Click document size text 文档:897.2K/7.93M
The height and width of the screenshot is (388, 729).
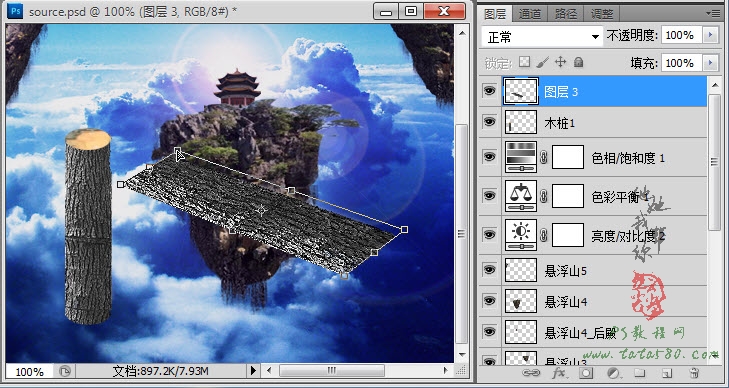[x=160, y=371]
